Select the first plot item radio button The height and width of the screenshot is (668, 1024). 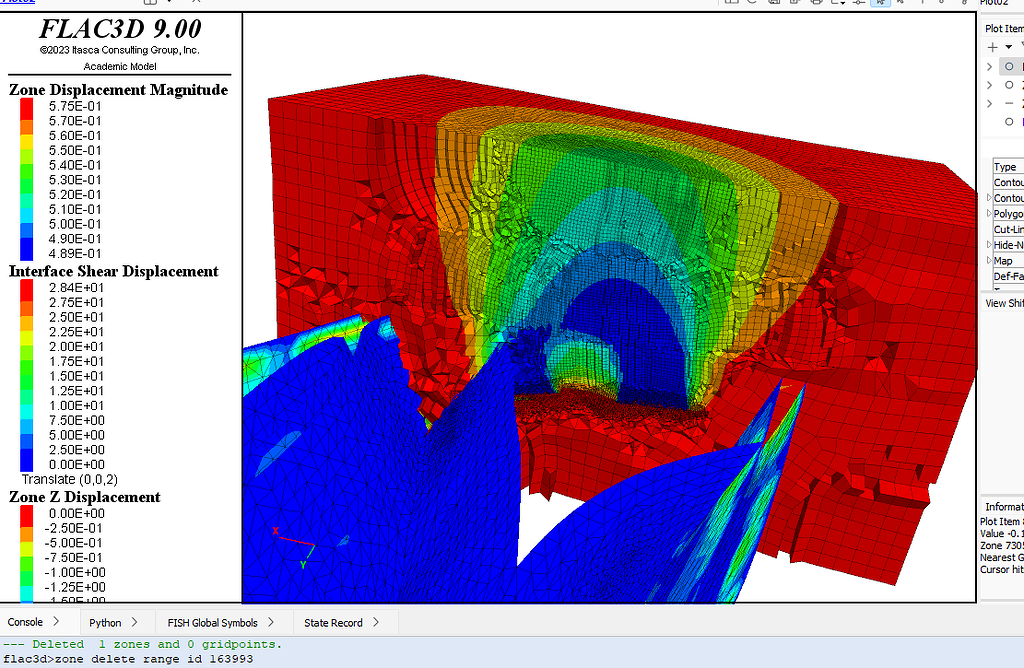tap(1008, 66)
